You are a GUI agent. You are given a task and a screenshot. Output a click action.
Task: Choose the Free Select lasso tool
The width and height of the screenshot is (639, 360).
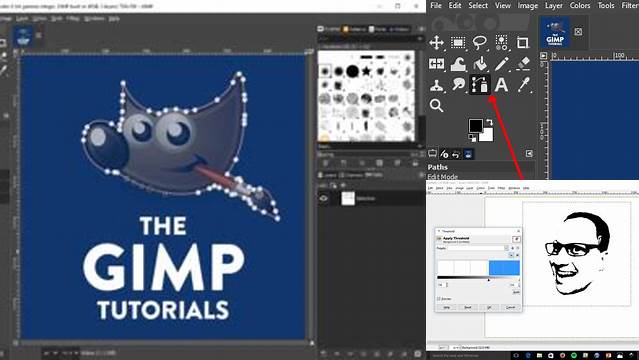480,42
